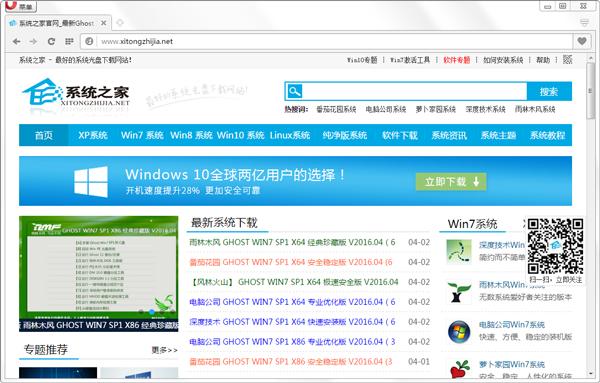Click the scrollbar up arrow

click(x=590, y=58)
